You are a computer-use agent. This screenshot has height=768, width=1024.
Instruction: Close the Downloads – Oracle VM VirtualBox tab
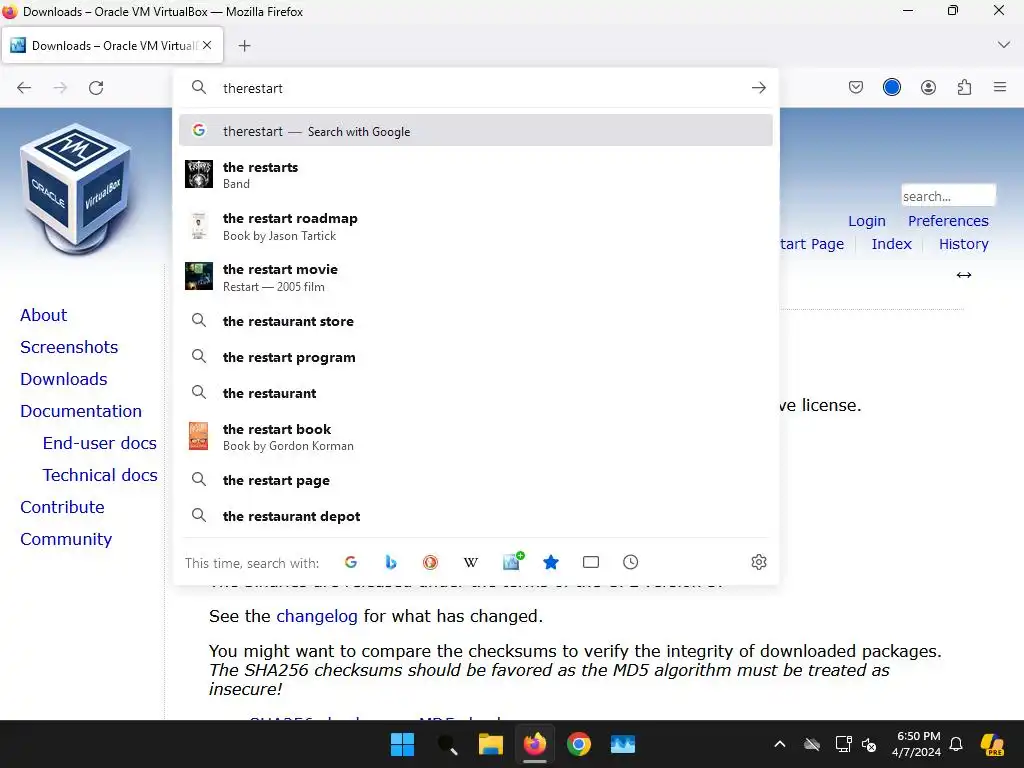click(207, 45)
